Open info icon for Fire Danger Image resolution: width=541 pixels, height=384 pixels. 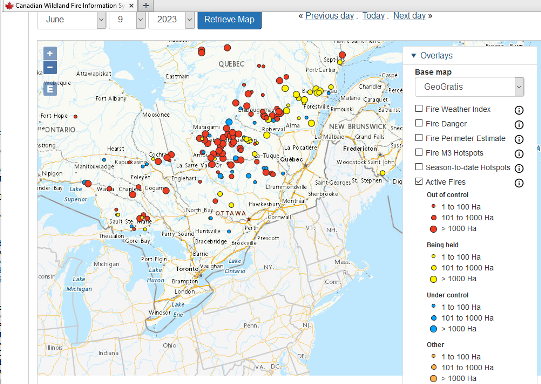[519, 125]
